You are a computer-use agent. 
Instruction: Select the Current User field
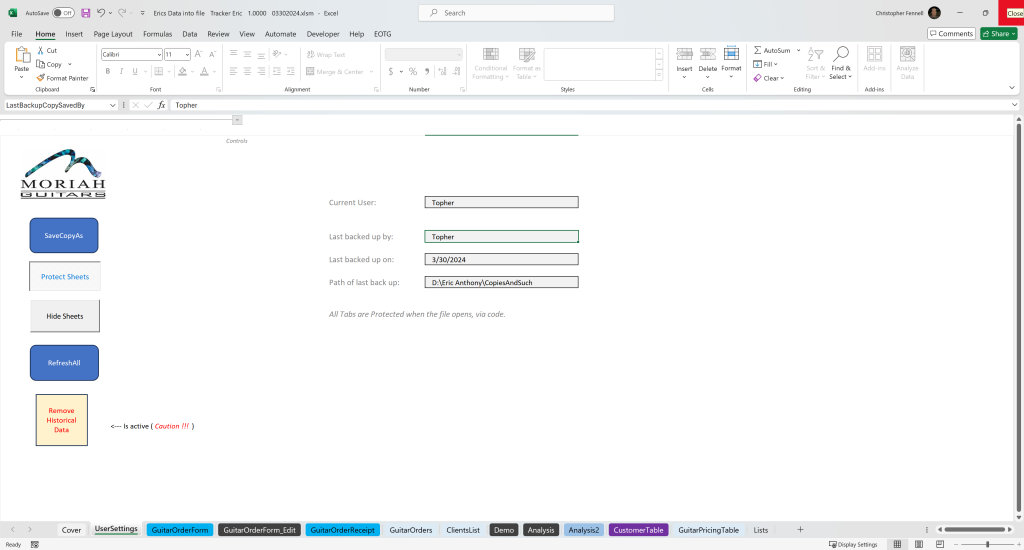pyautogui.click(x=502, y=202)
